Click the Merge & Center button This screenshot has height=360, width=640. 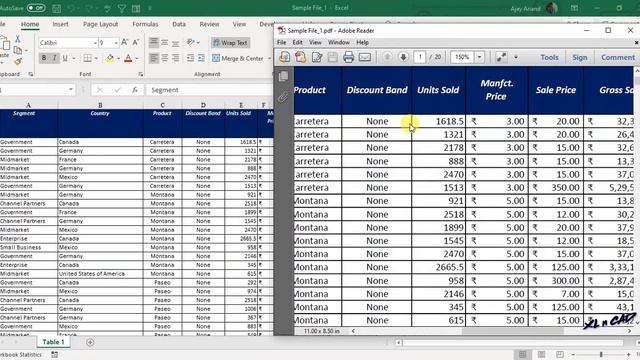point(238,58)
